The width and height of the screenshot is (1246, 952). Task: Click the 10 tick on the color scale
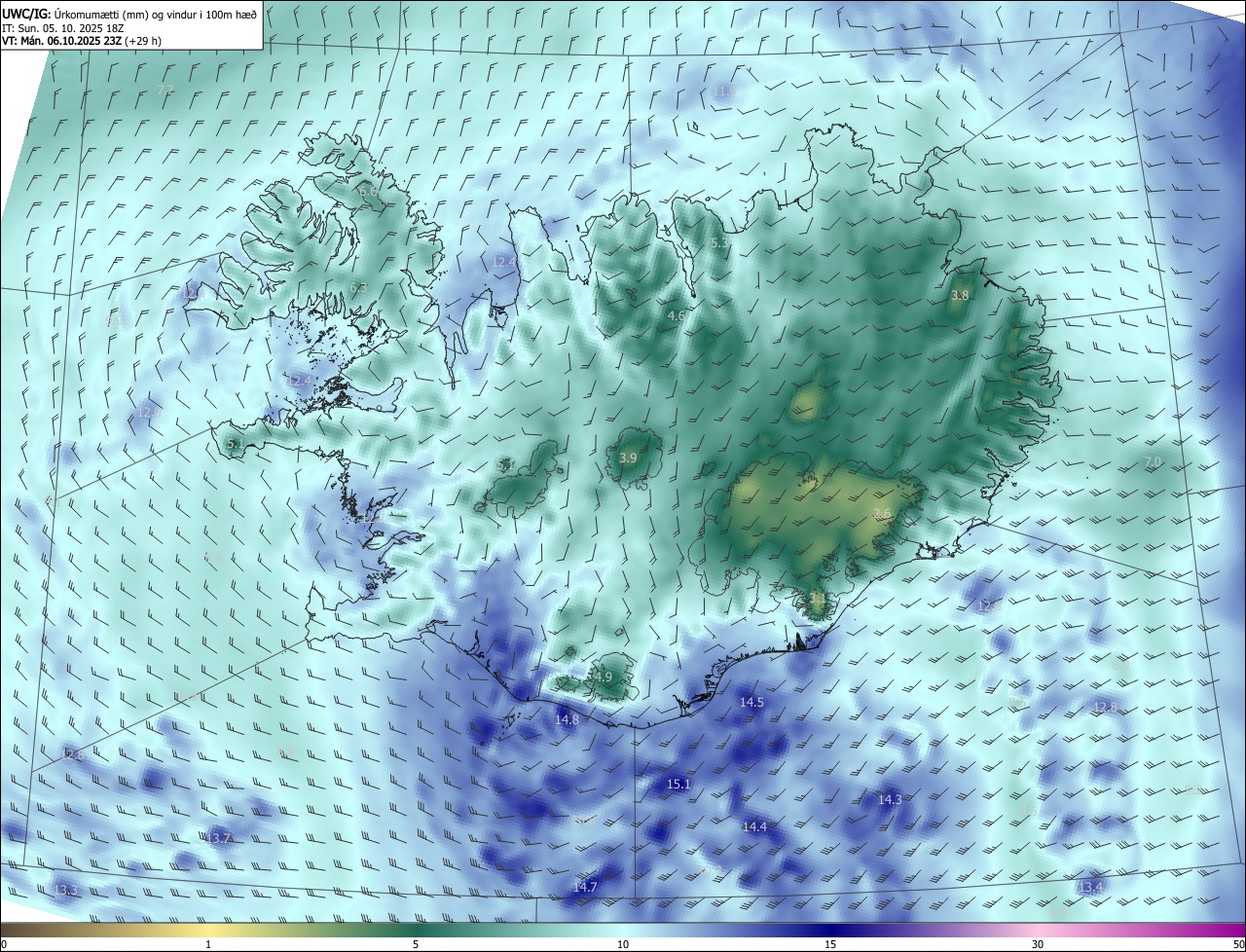tap(623, 944)
